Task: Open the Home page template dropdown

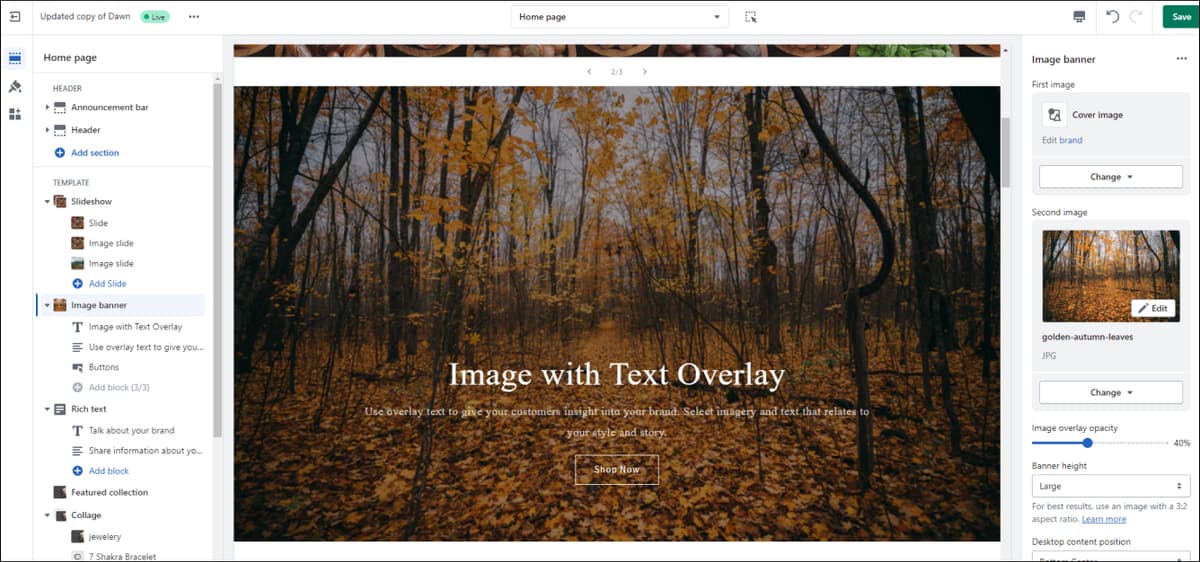Action: pos(620,17)
